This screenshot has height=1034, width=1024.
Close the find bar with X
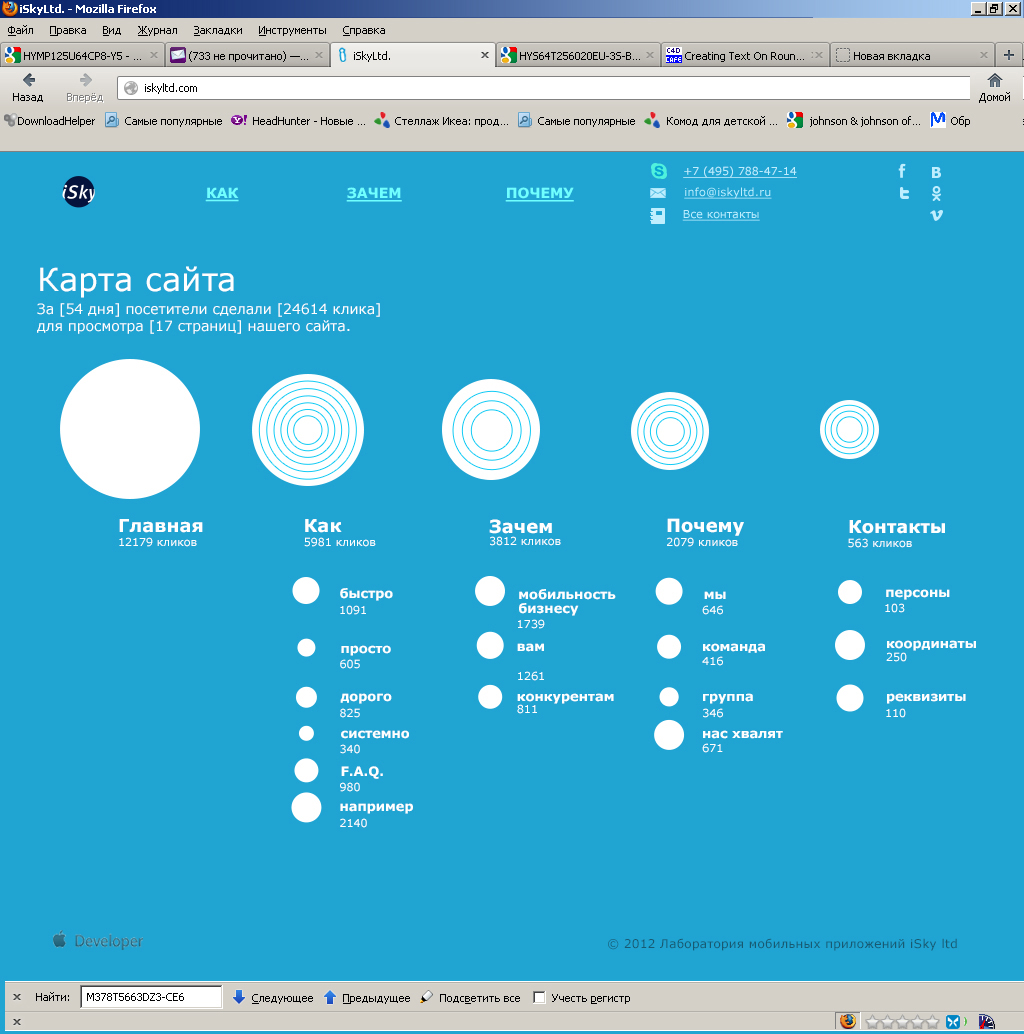tap(17, 997)
